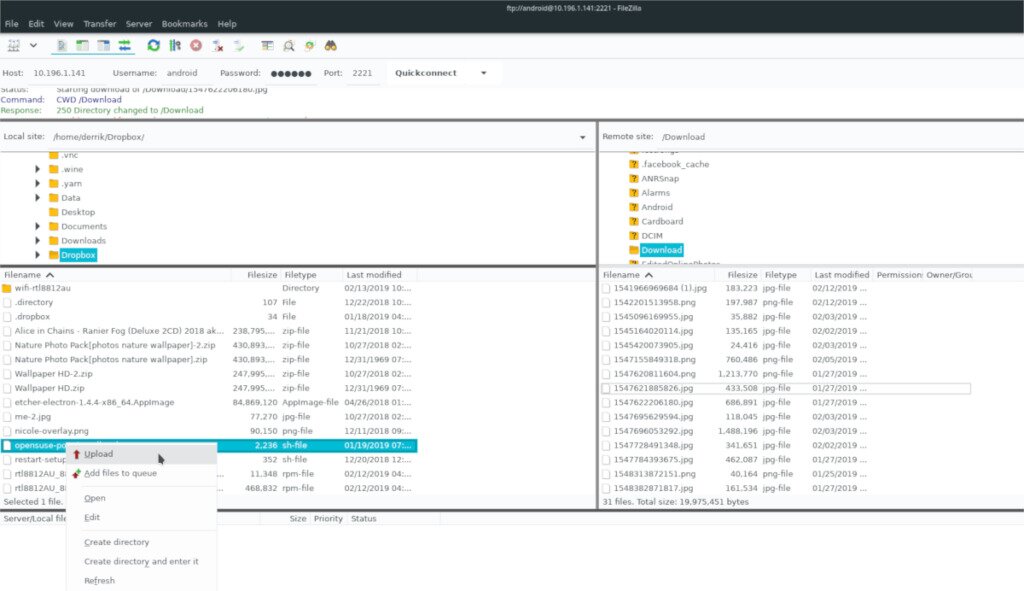Image resolution: width=1024 pixels, height=591 pixels.
Task: Open the Quickconnect dropdown arrow
Action: (483, 72)
